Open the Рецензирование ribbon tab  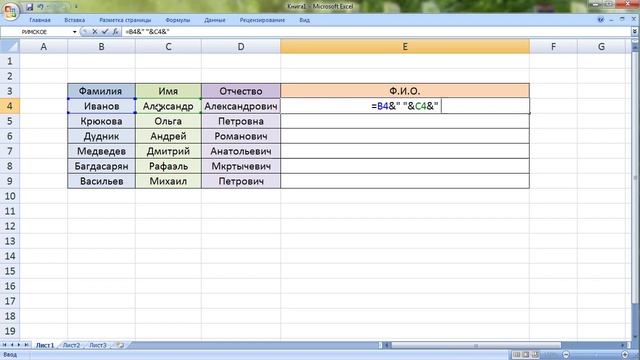262,20
